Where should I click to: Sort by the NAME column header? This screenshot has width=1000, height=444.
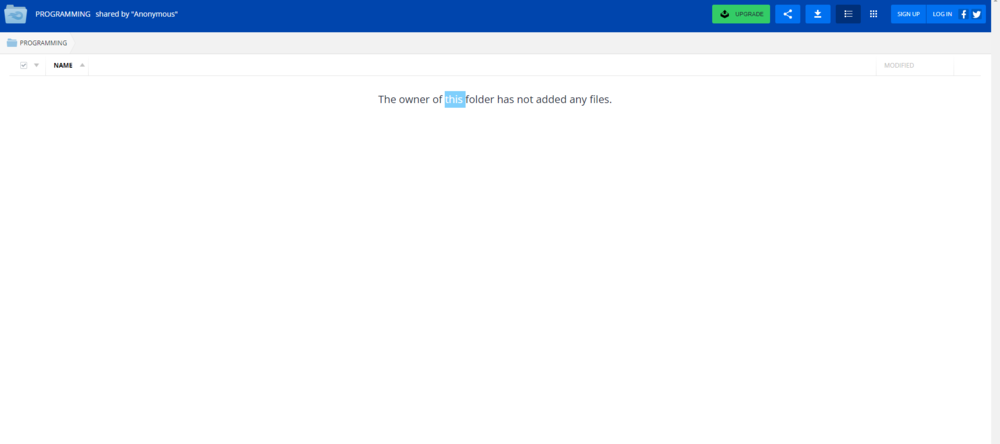(x=63, y=65)
